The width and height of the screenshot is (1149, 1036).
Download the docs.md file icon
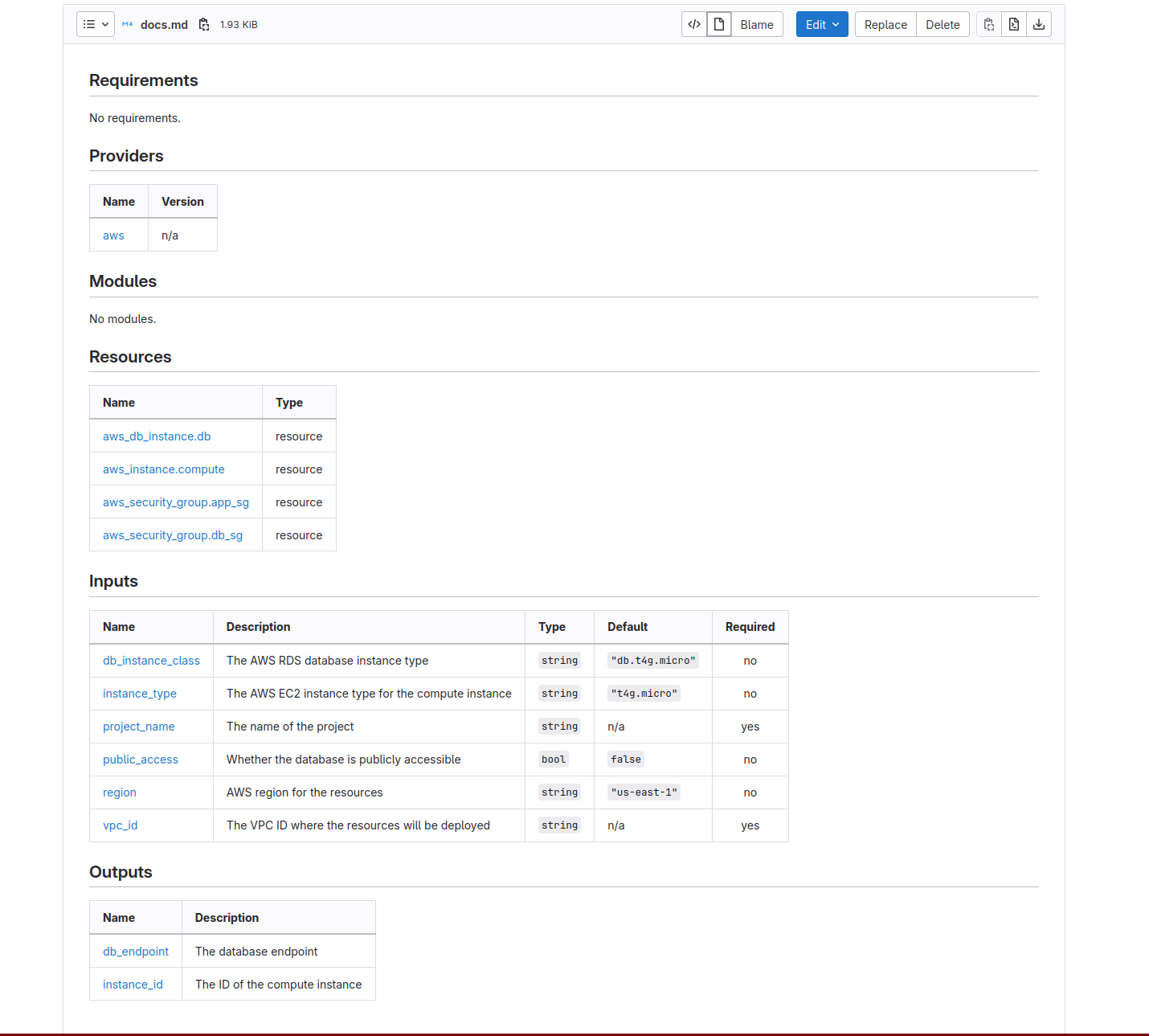tap(1039, 24)
